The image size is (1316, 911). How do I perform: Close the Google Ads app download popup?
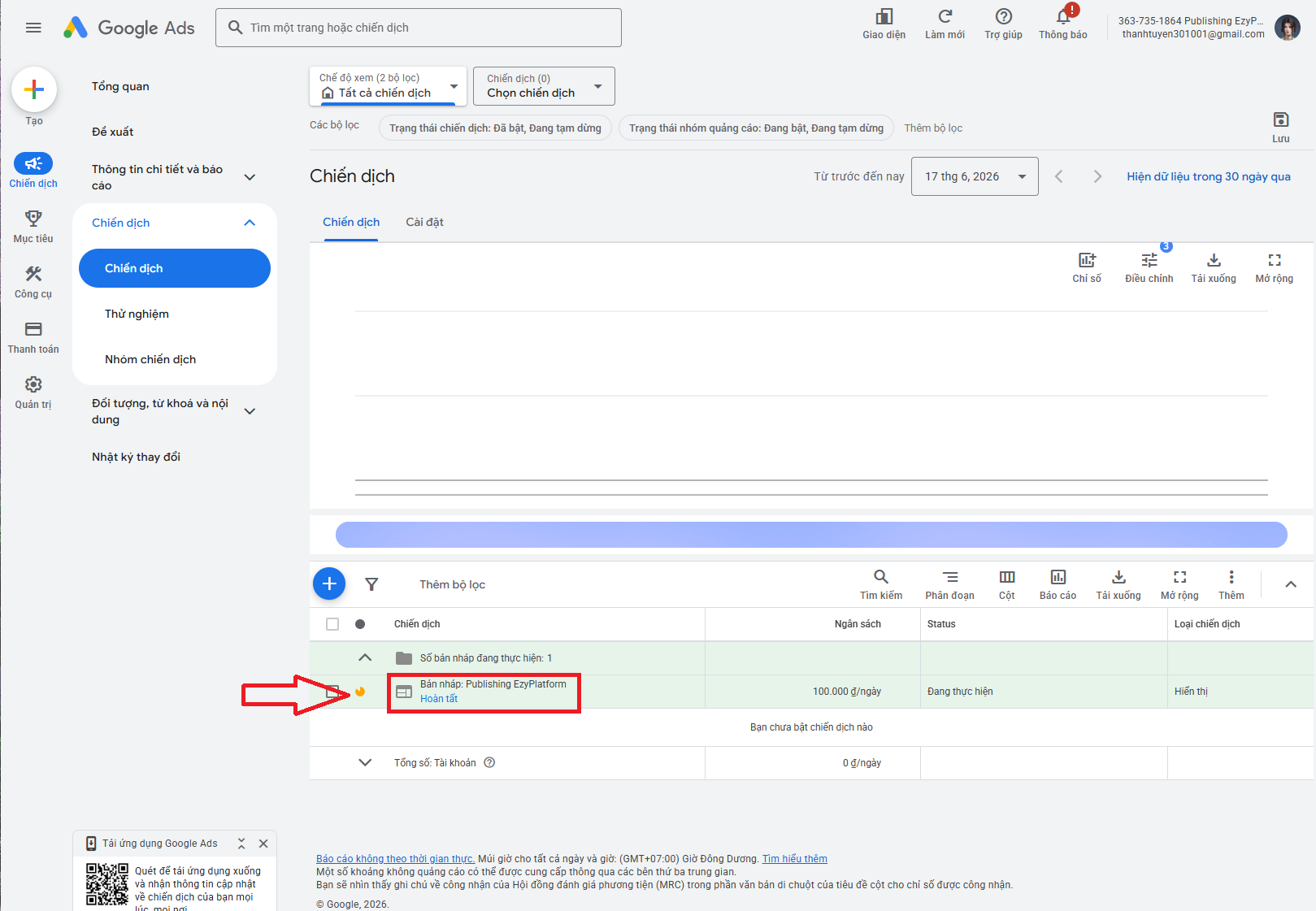[263, 844]
